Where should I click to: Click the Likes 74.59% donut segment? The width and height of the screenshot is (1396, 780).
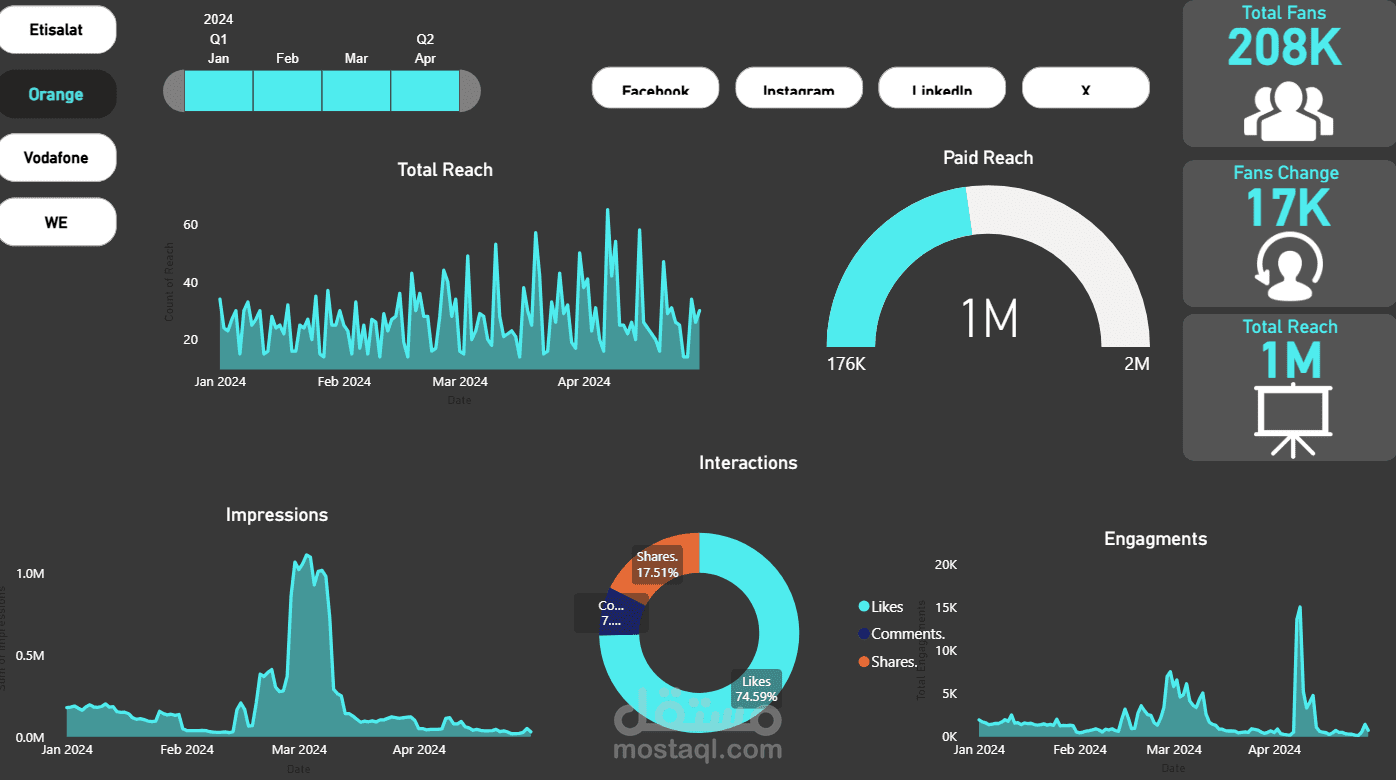pyautogui.click(x=755, y=688)
